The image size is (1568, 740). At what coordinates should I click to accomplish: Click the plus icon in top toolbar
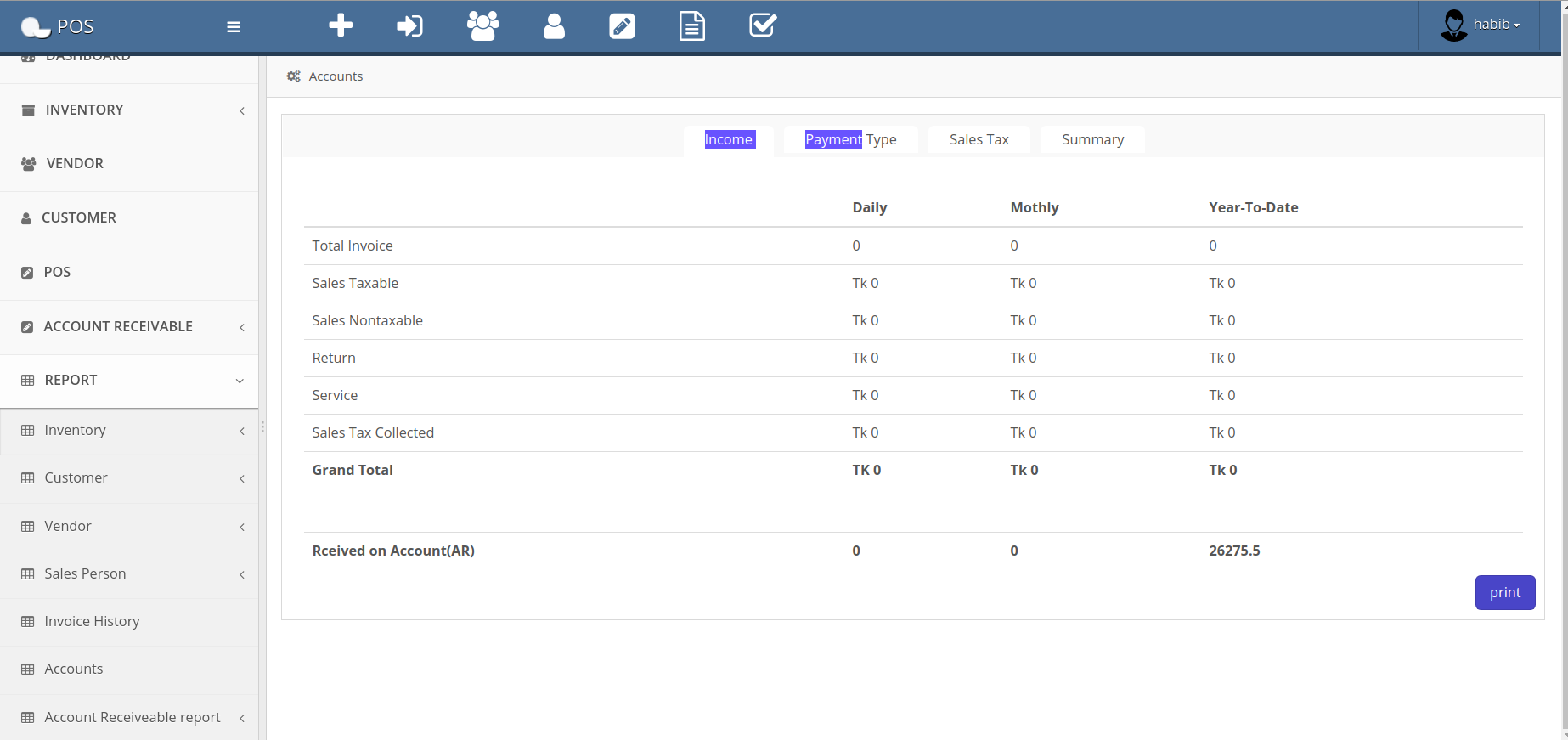click(341, 25)
